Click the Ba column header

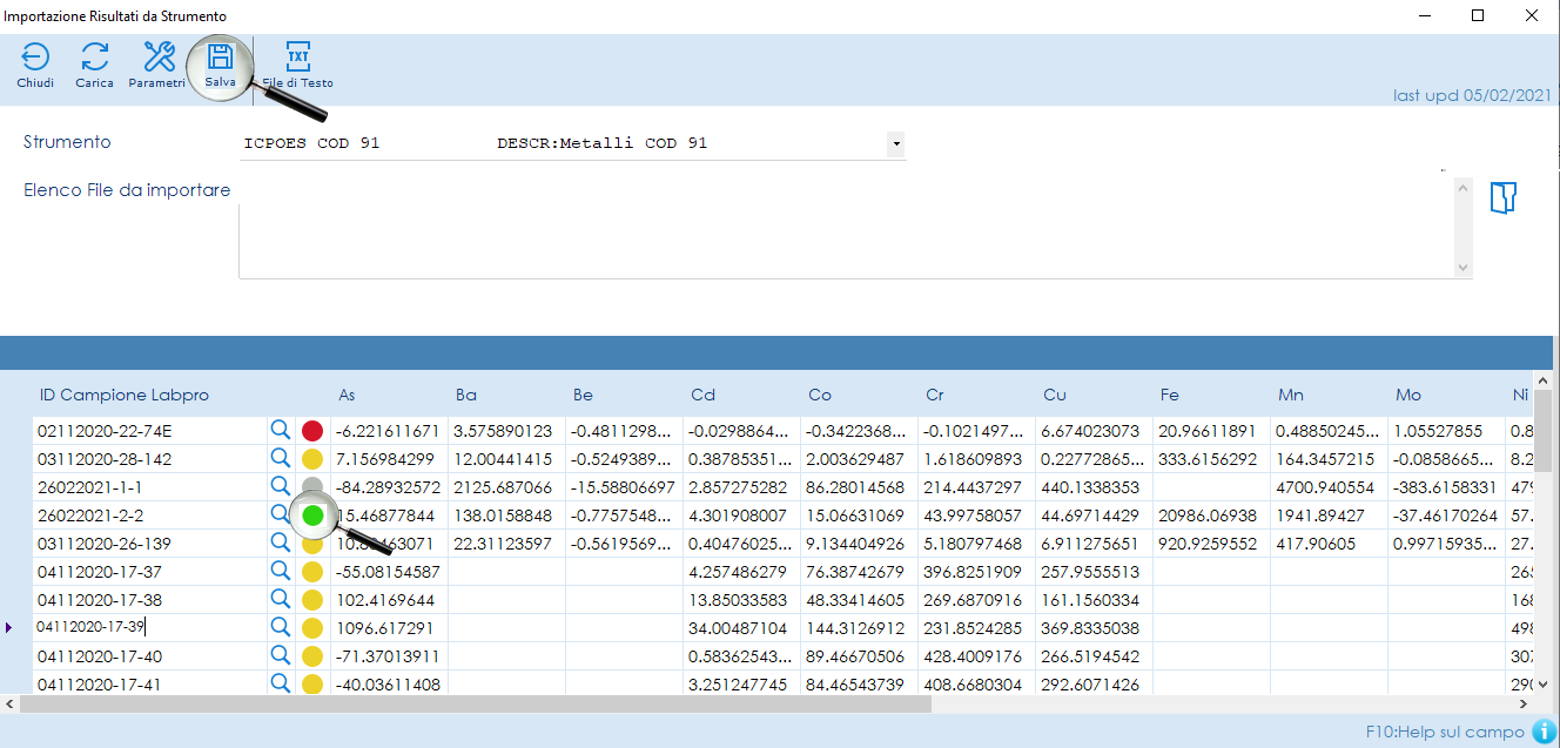466,395
